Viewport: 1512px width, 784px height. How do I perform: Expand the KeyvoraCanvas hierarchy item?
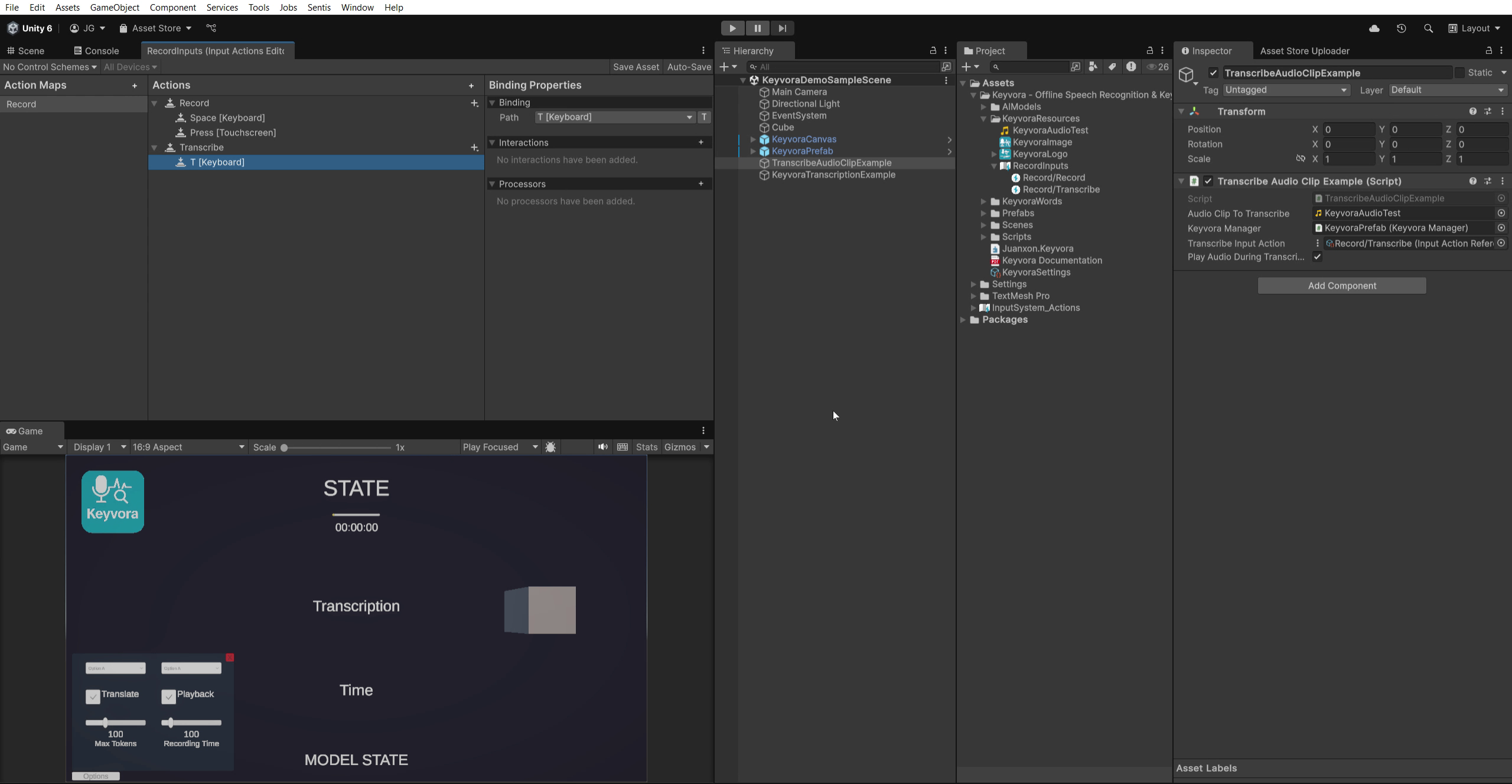click(x=753, y=139)
